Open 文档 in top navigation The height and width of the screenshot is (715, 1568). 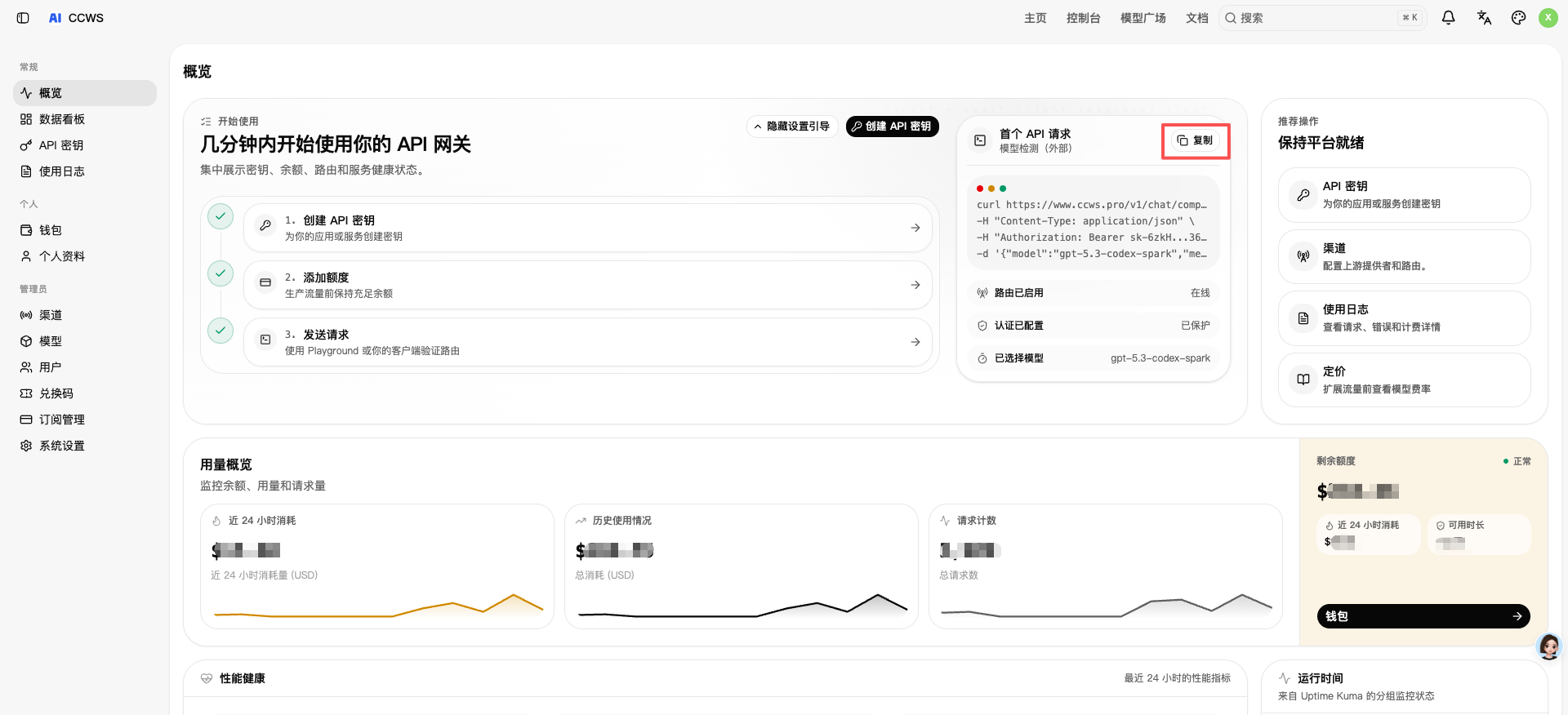tap(1196, 18)
